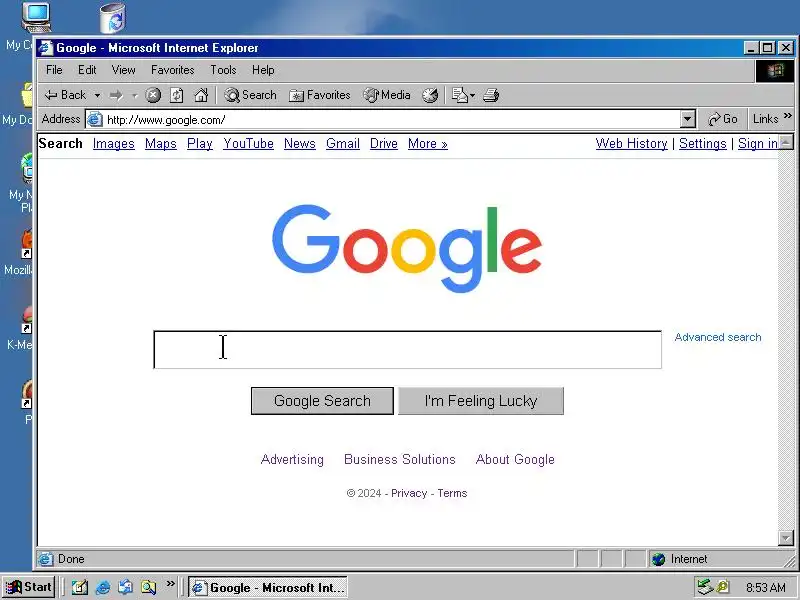Click the I'm Feeling Lucky button
This screenshot has width=800, height=600.
pyautogui.click(x=481, y=401)
